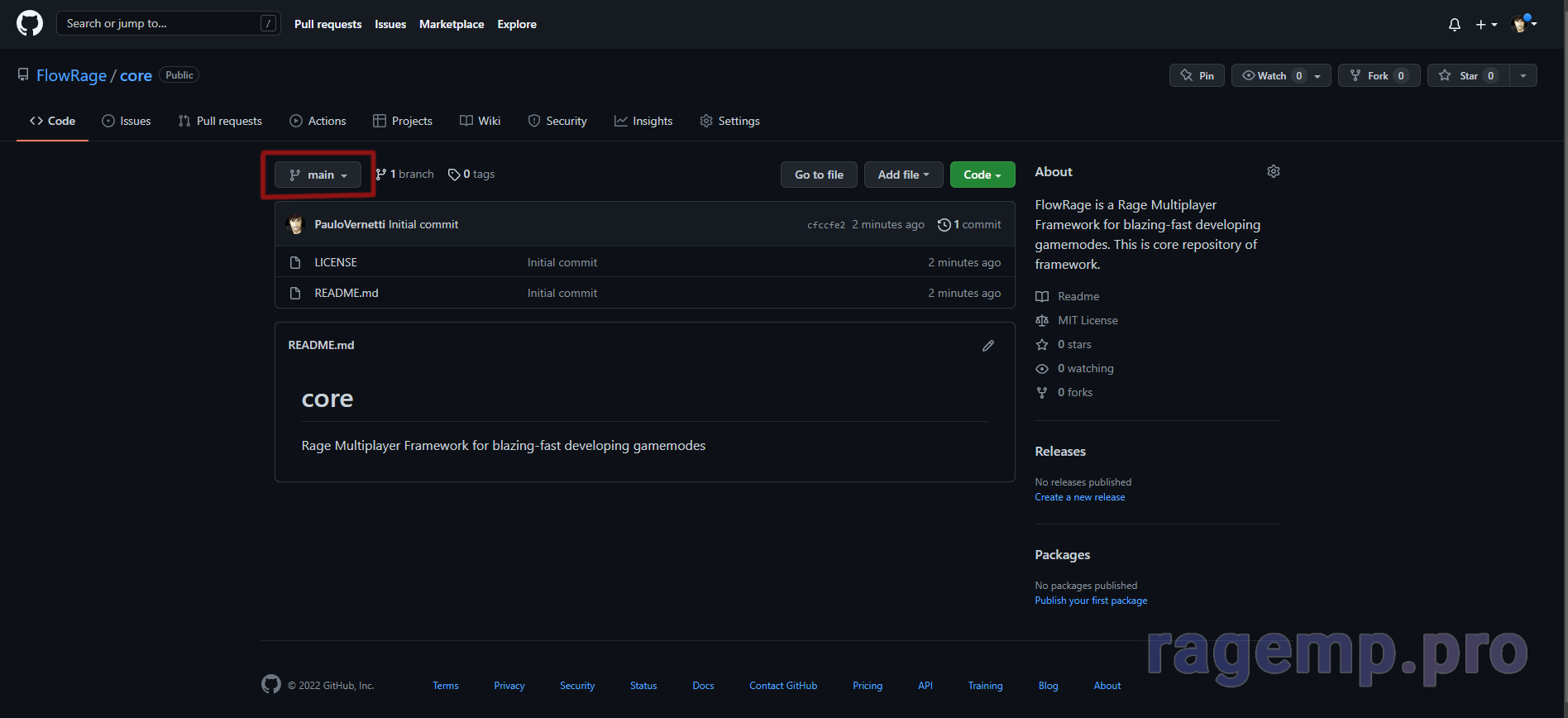Open the README.md file in the list

(347, 293)
